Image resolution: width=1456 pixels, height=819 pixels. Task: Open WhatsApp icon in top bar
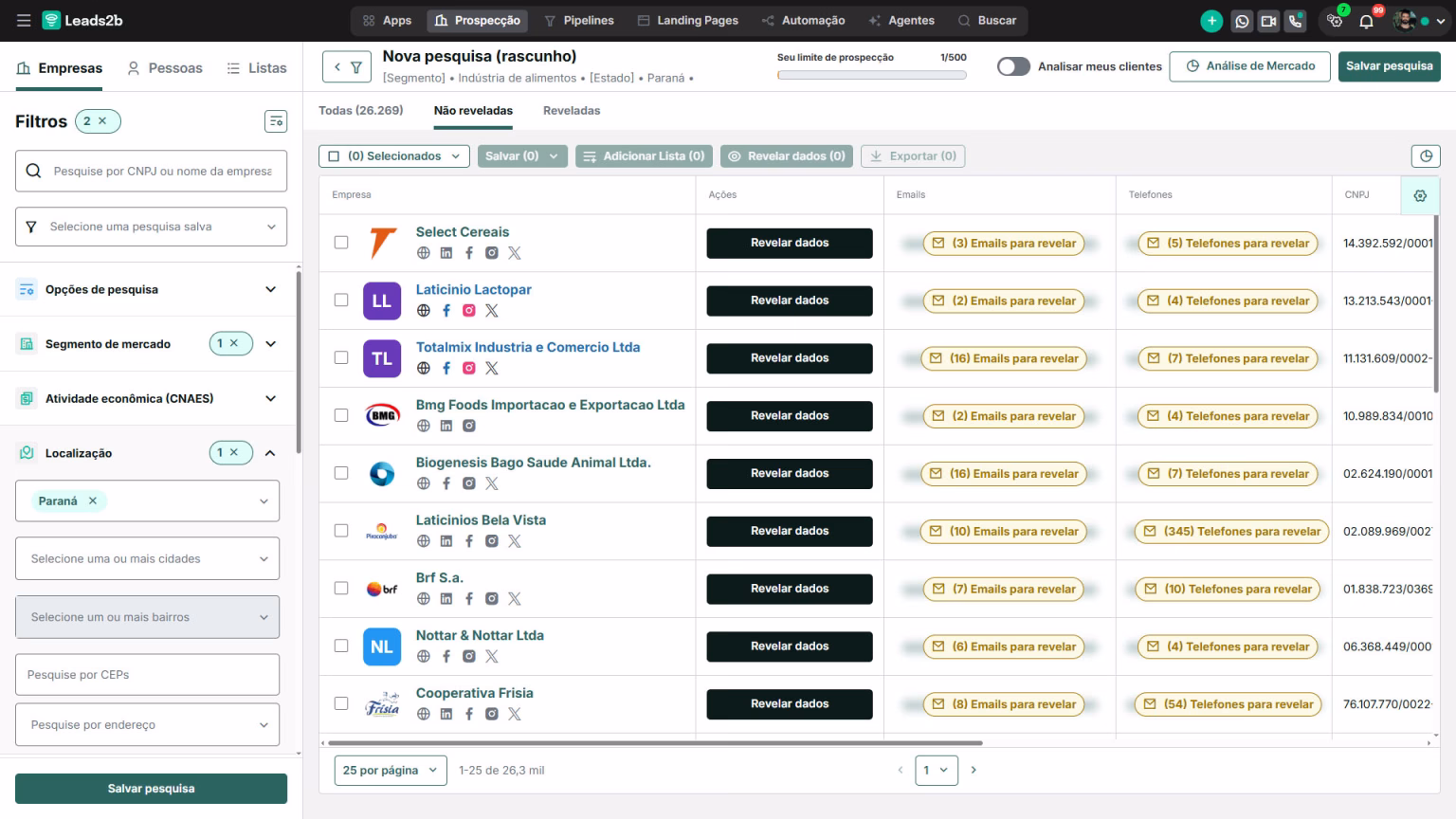click(x=1242, y=21)
